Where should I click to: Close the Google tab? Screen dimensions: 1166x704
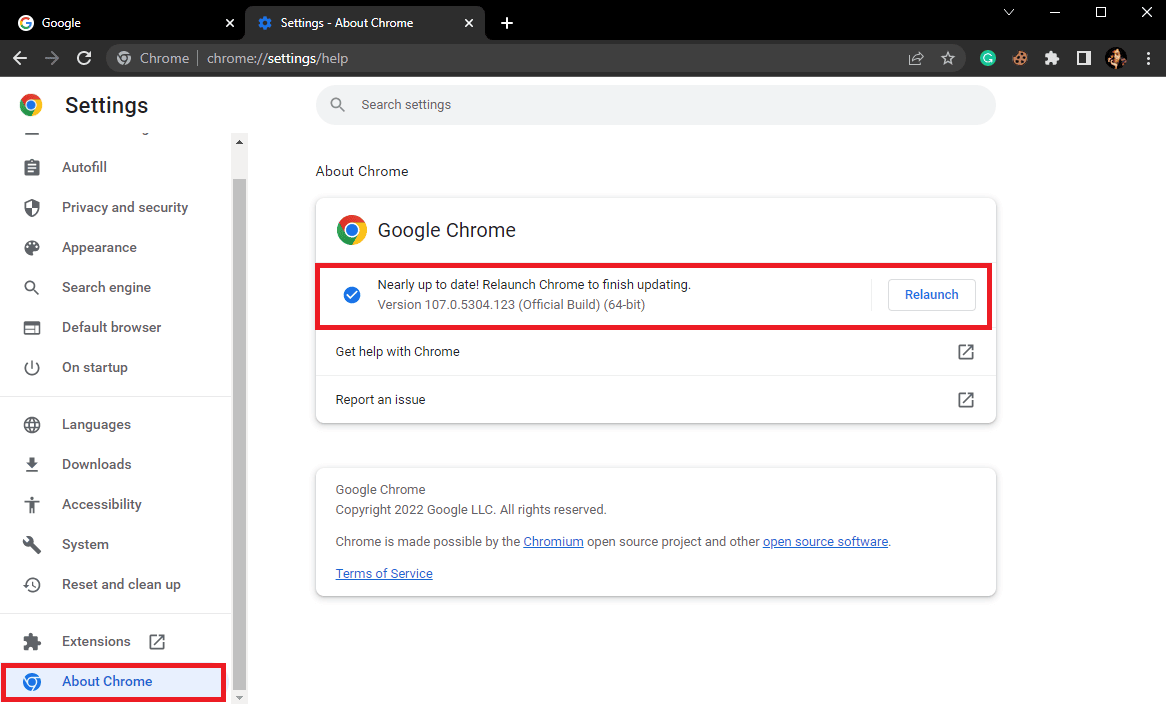230,23
